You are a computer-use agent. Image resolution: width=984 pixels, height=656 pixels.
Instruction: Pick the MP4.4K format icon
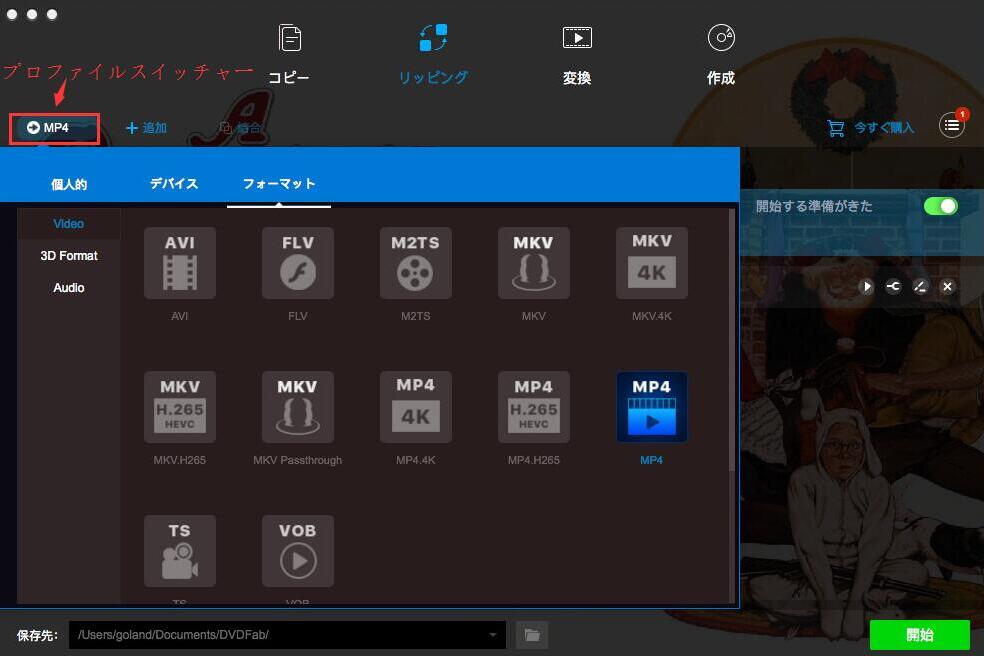(416, 407)
